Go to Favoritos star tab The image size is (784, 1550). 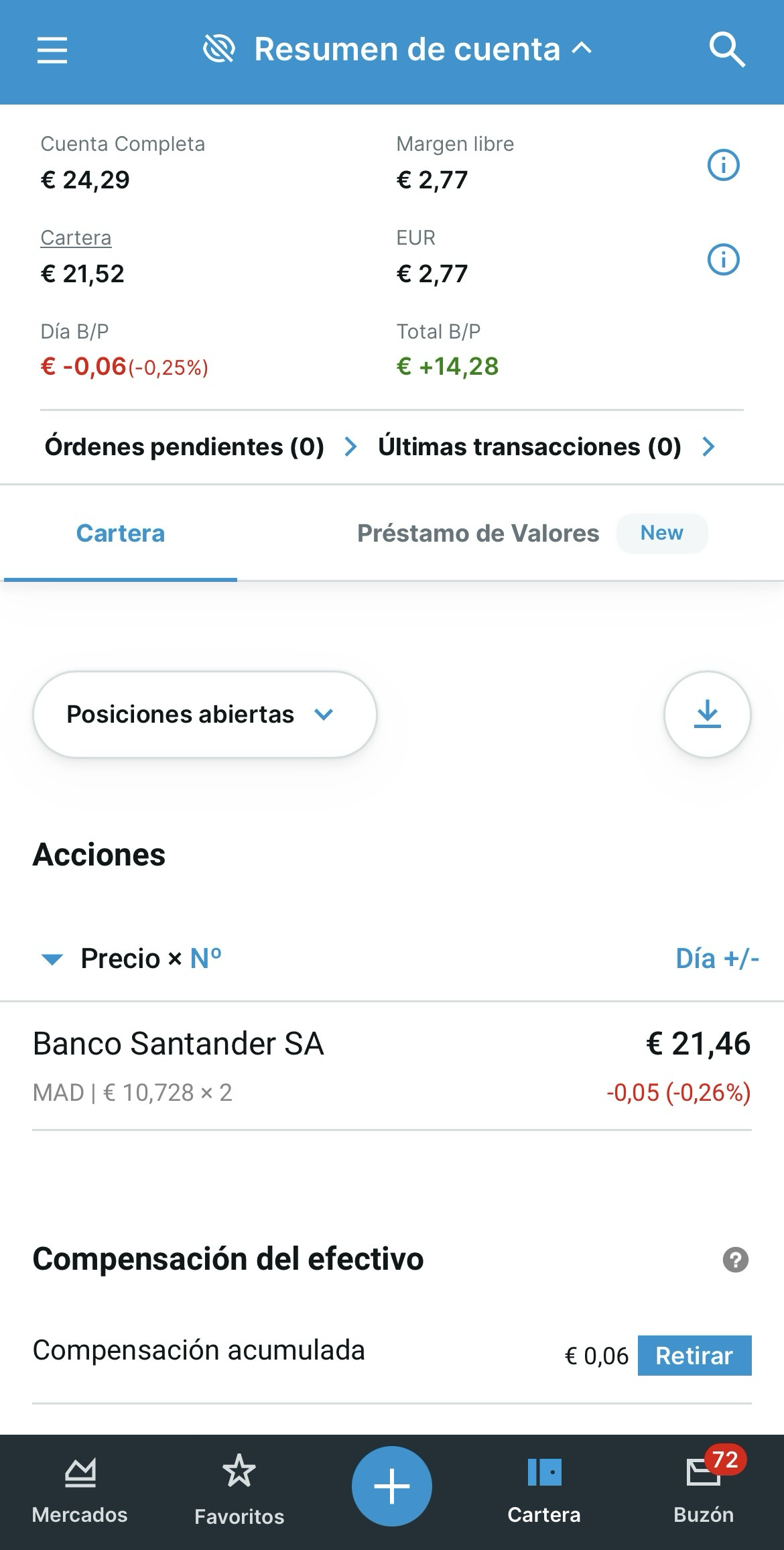click(239, 1490)
